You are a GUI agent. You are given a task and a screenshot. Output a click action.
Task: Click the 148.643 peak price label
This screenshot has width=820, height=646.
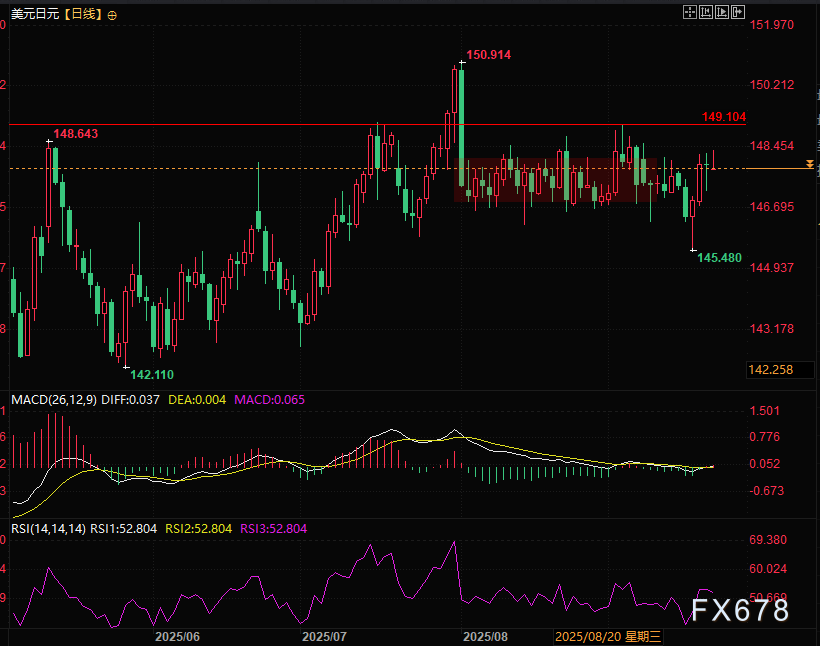click(x=75, y=133)
